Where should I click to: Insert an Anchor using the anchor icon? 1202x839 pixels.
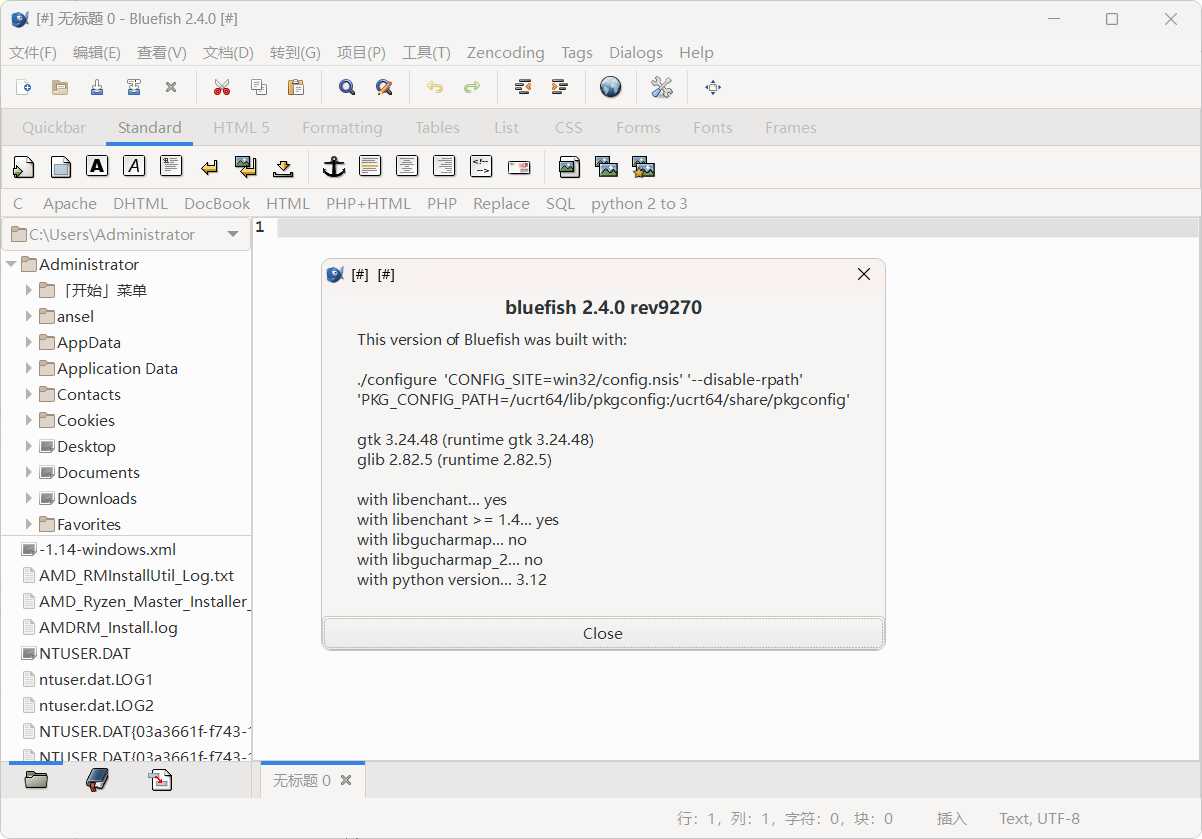click(x=333, y=166)
